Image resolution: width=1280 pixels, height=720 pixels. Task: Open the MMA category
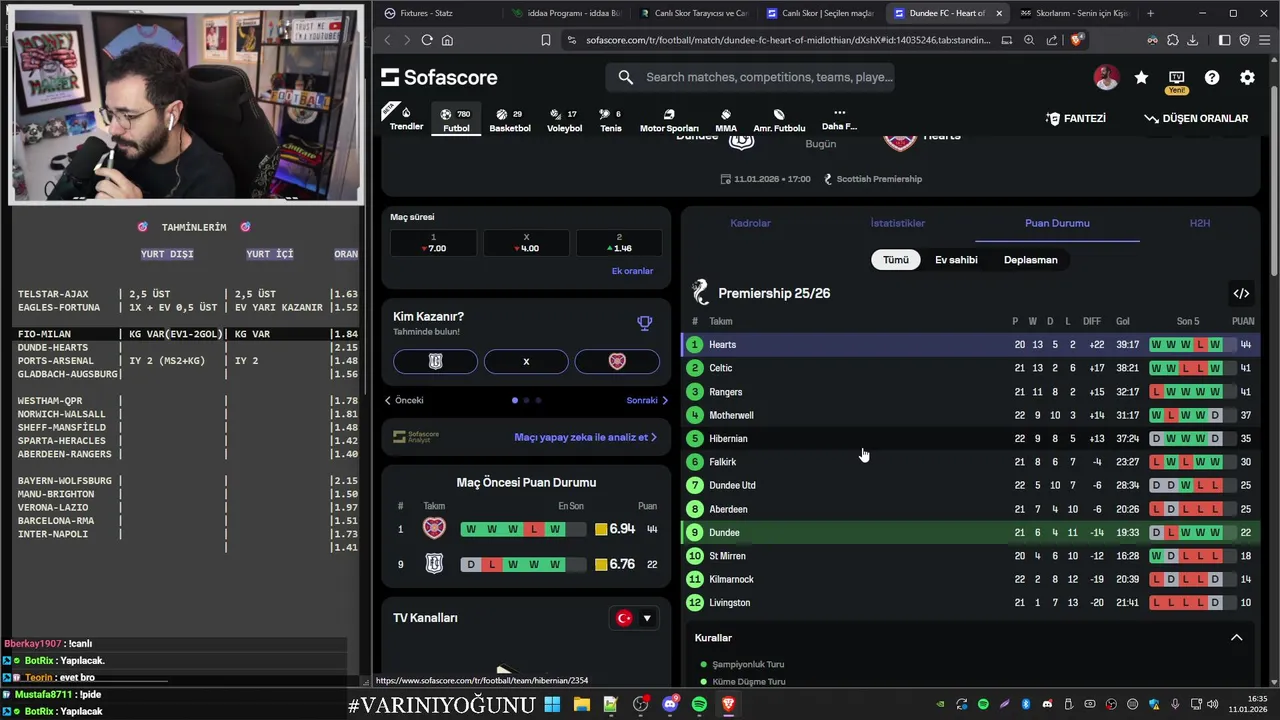tap(726, 120)
